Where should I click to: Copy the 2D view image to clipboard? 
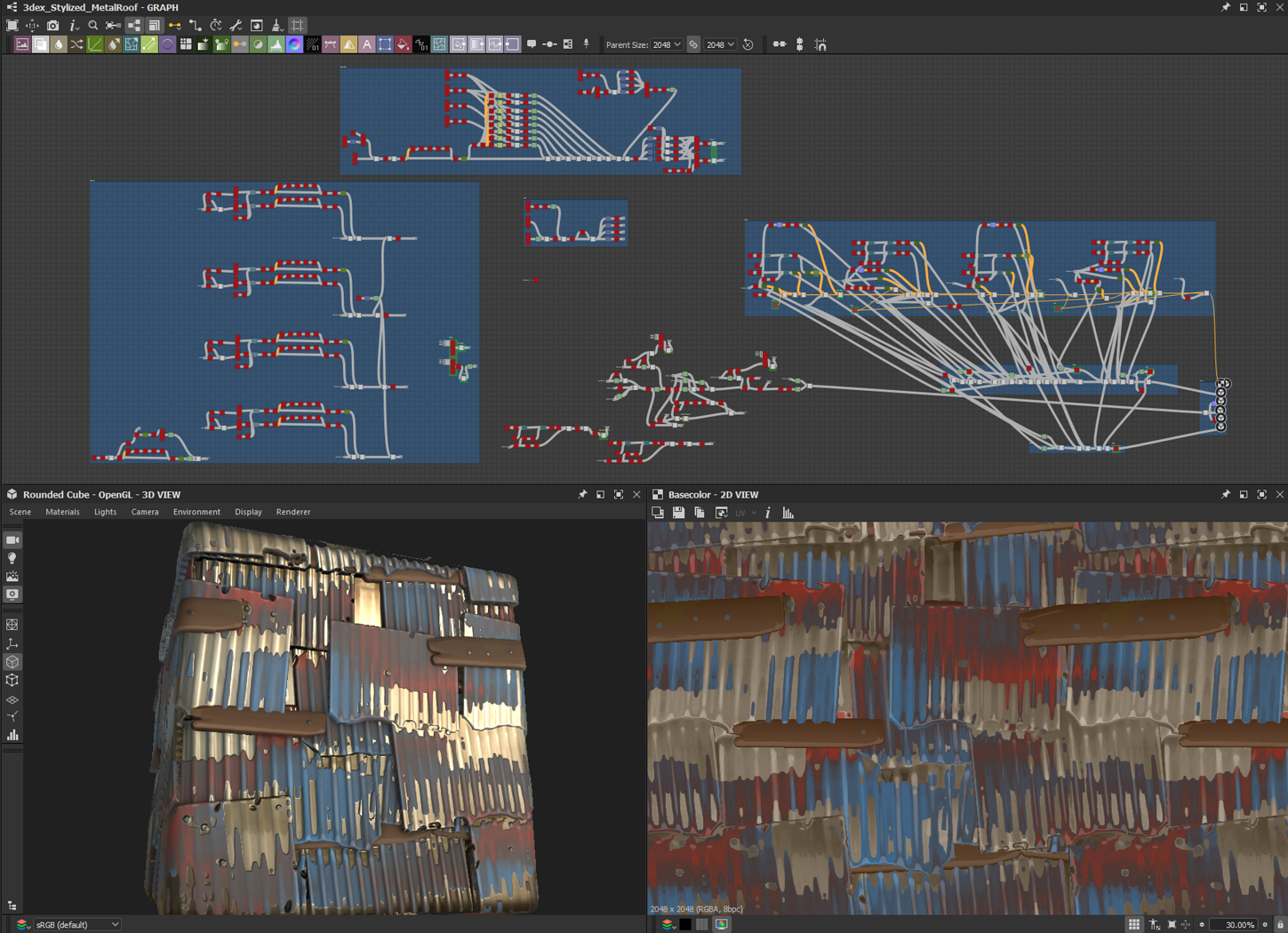(700, 513)
